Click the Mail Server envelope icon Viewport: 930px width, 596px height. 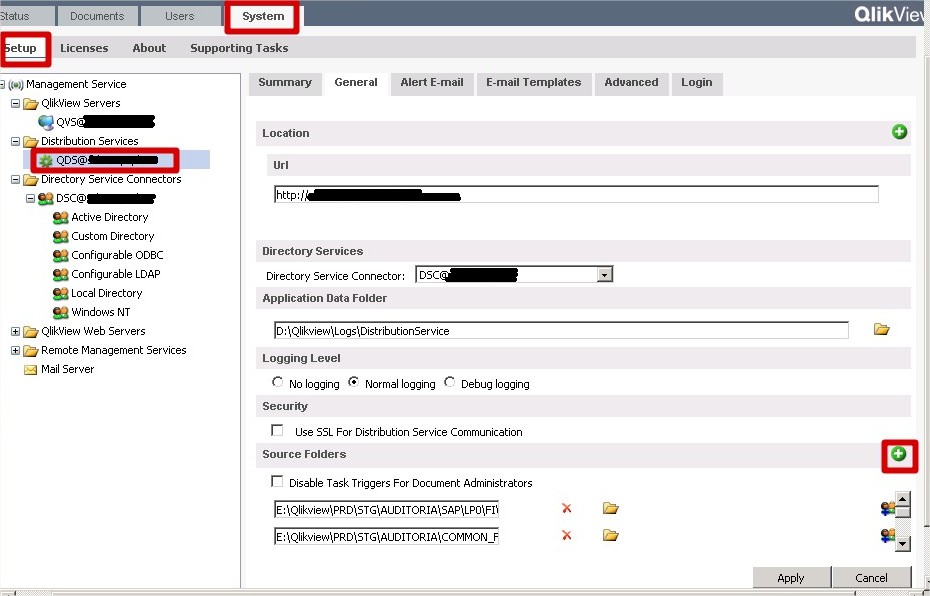click(30, 369)
